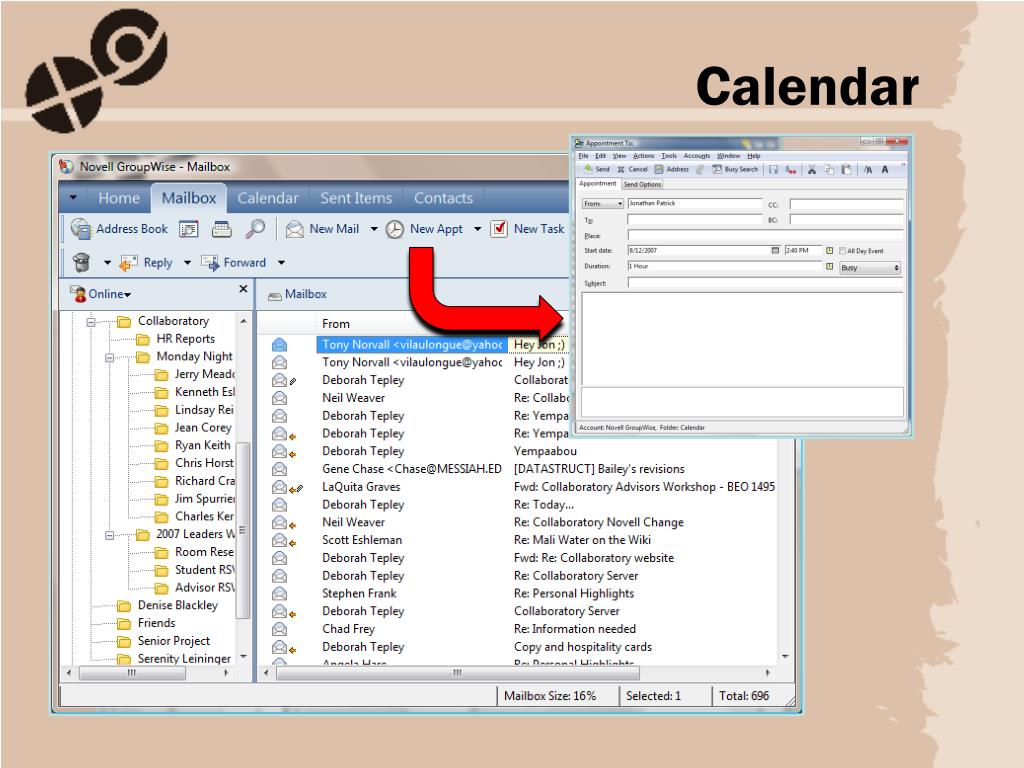Collapse the 2007 Leaders folder

[110, 535]
